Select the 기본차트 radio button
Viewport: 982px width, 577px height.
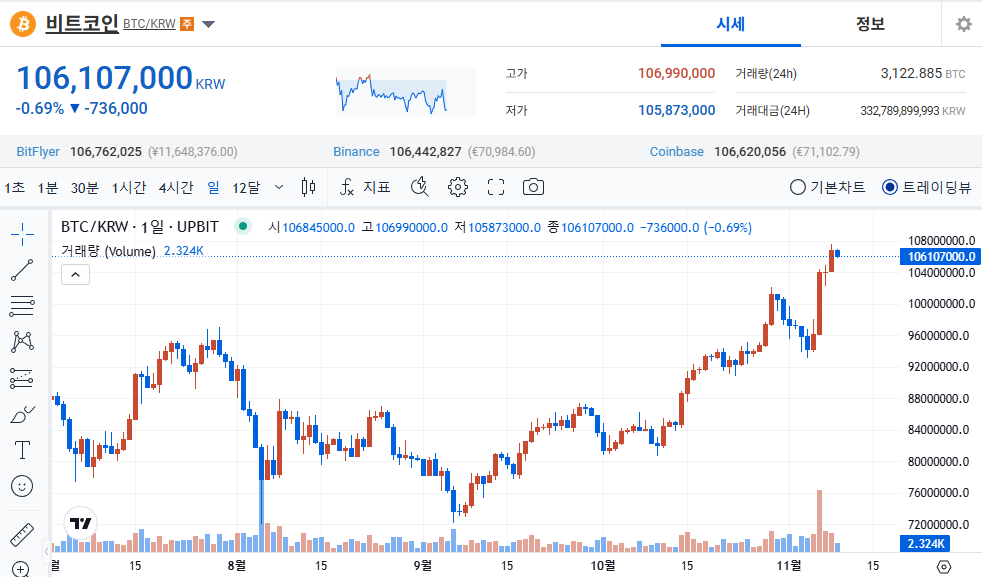pos(797,187)
